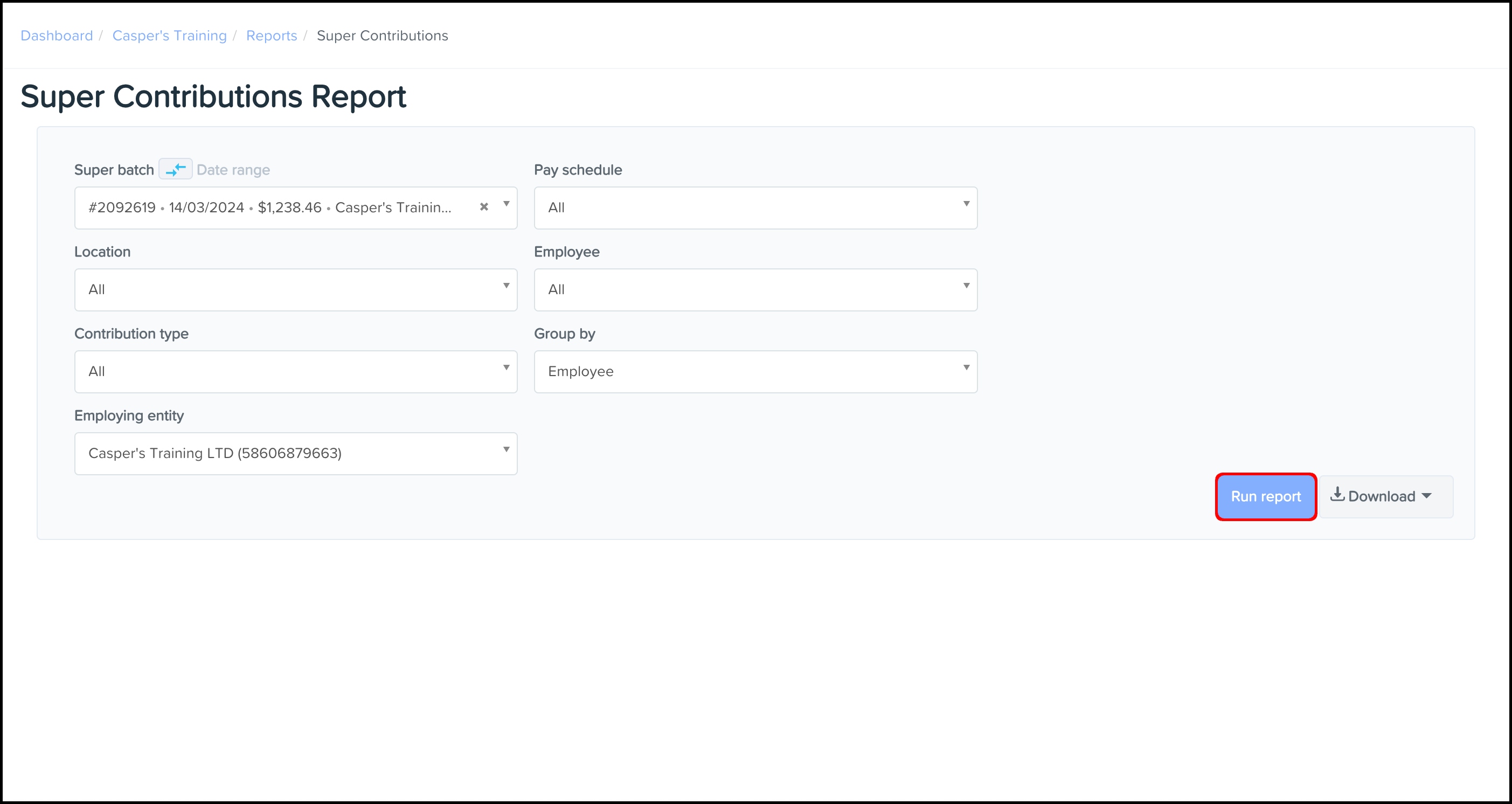
Task: Click the Super batch value text
Action: coord(269,208)
